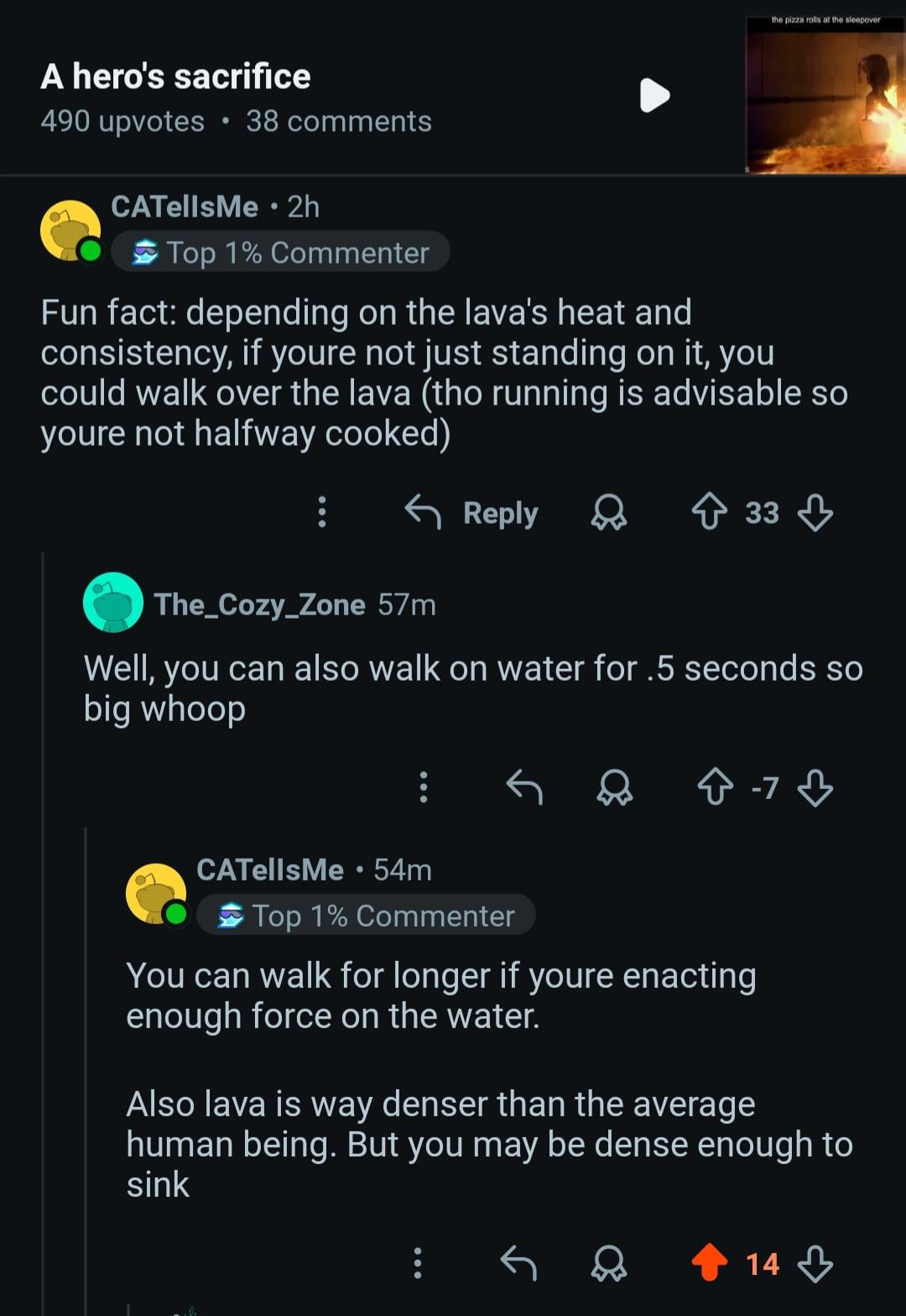Viewport: 906px width, 1316px height.
Task: Open options menu on the 54m reply
Action: click(x=417, y=1263)
